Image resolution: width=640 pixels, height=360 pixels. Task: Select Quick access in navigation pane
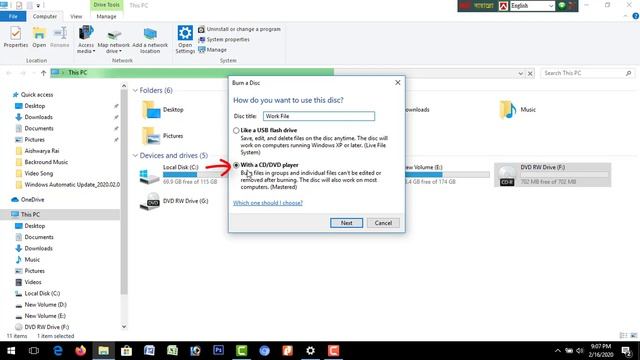(37, 95)
